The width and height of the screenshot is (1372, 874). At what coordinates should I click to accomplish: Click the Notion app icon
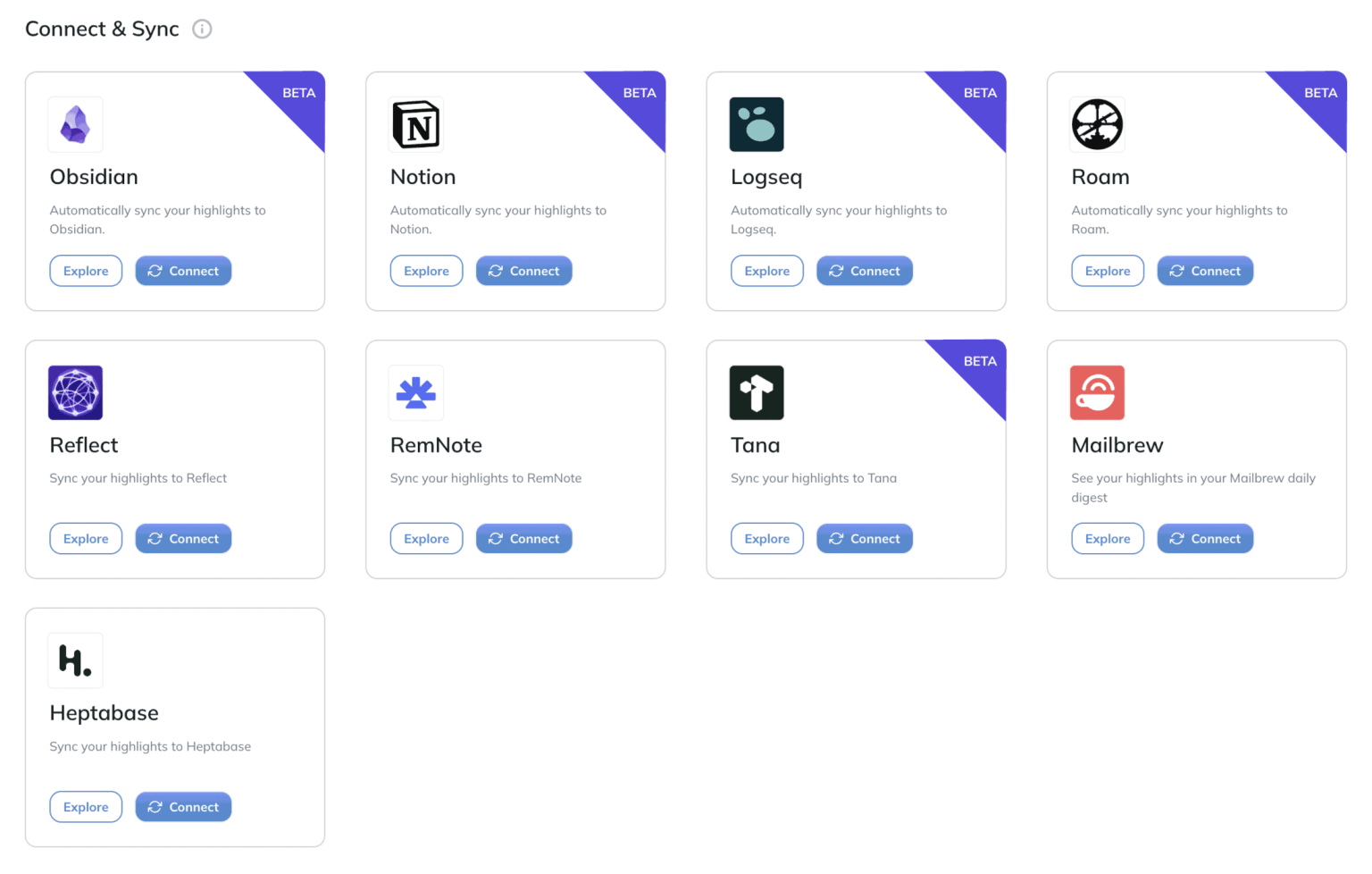416,125
